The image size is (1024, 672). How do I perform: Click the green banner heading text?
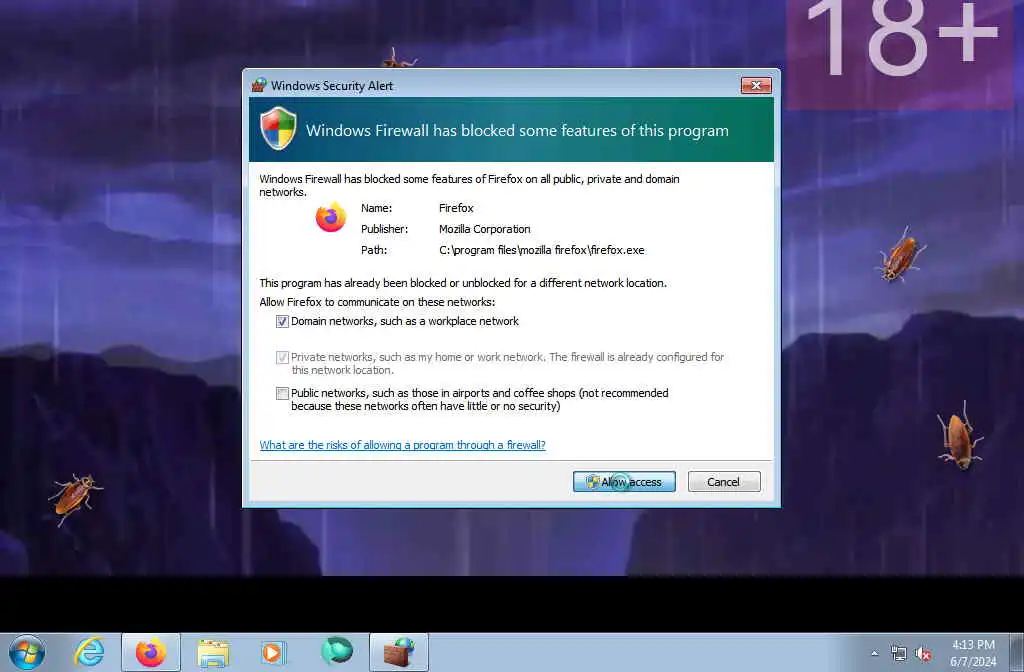(517, 131)
